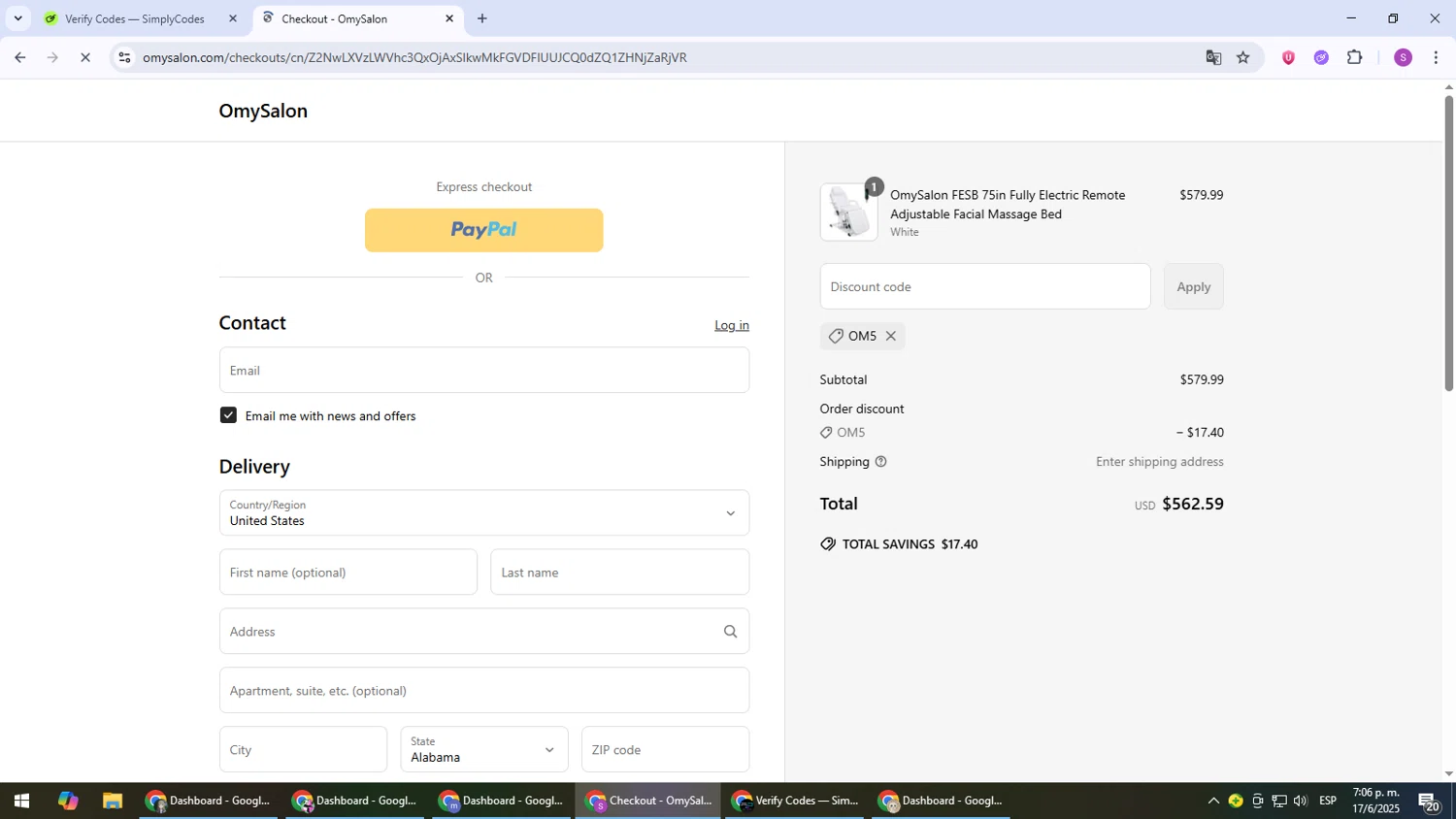Click the total amount $562.59
This screenshot has height=819, width=1456.
1192,504
